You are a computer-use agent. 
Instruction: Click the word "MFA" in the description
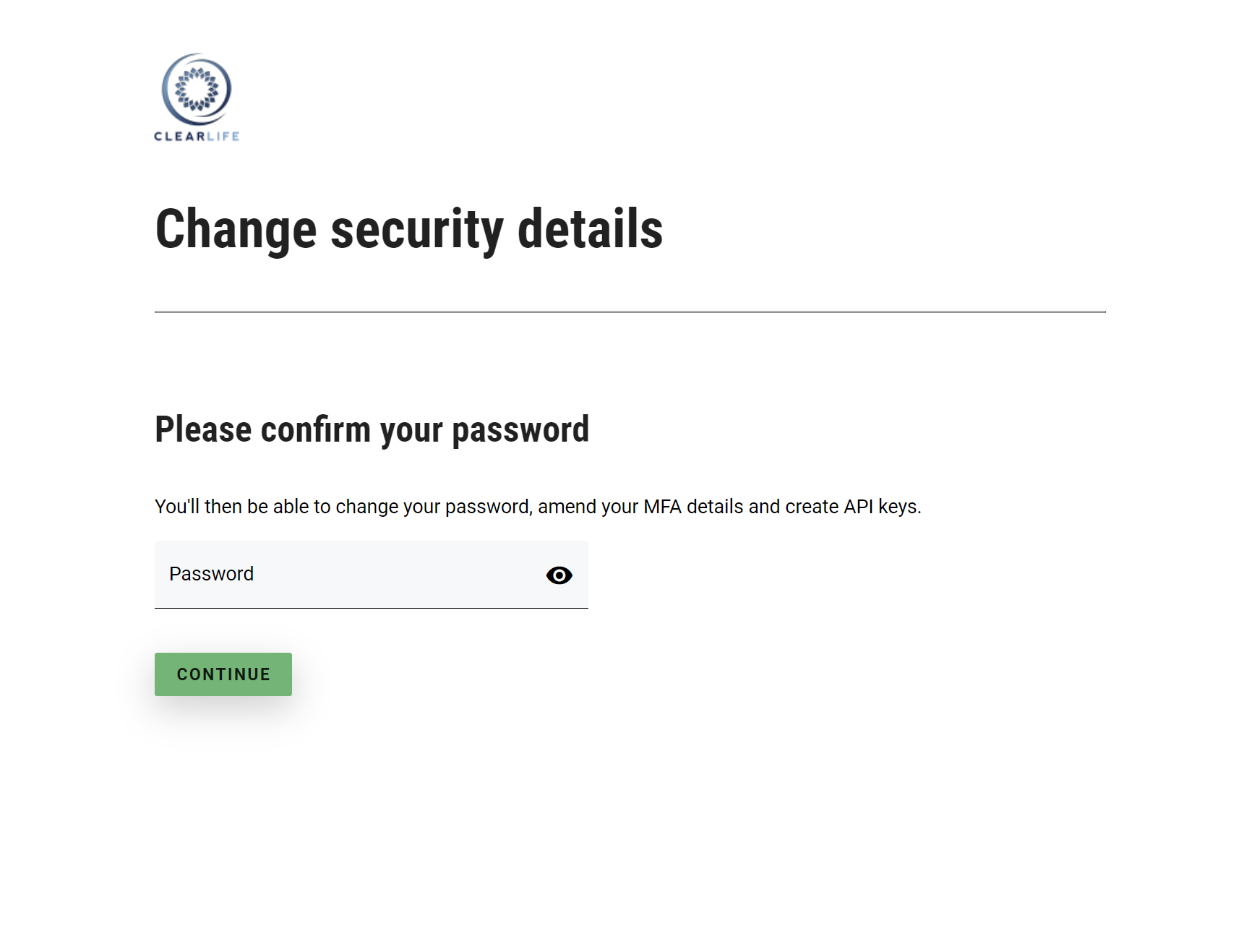(662, 507)
